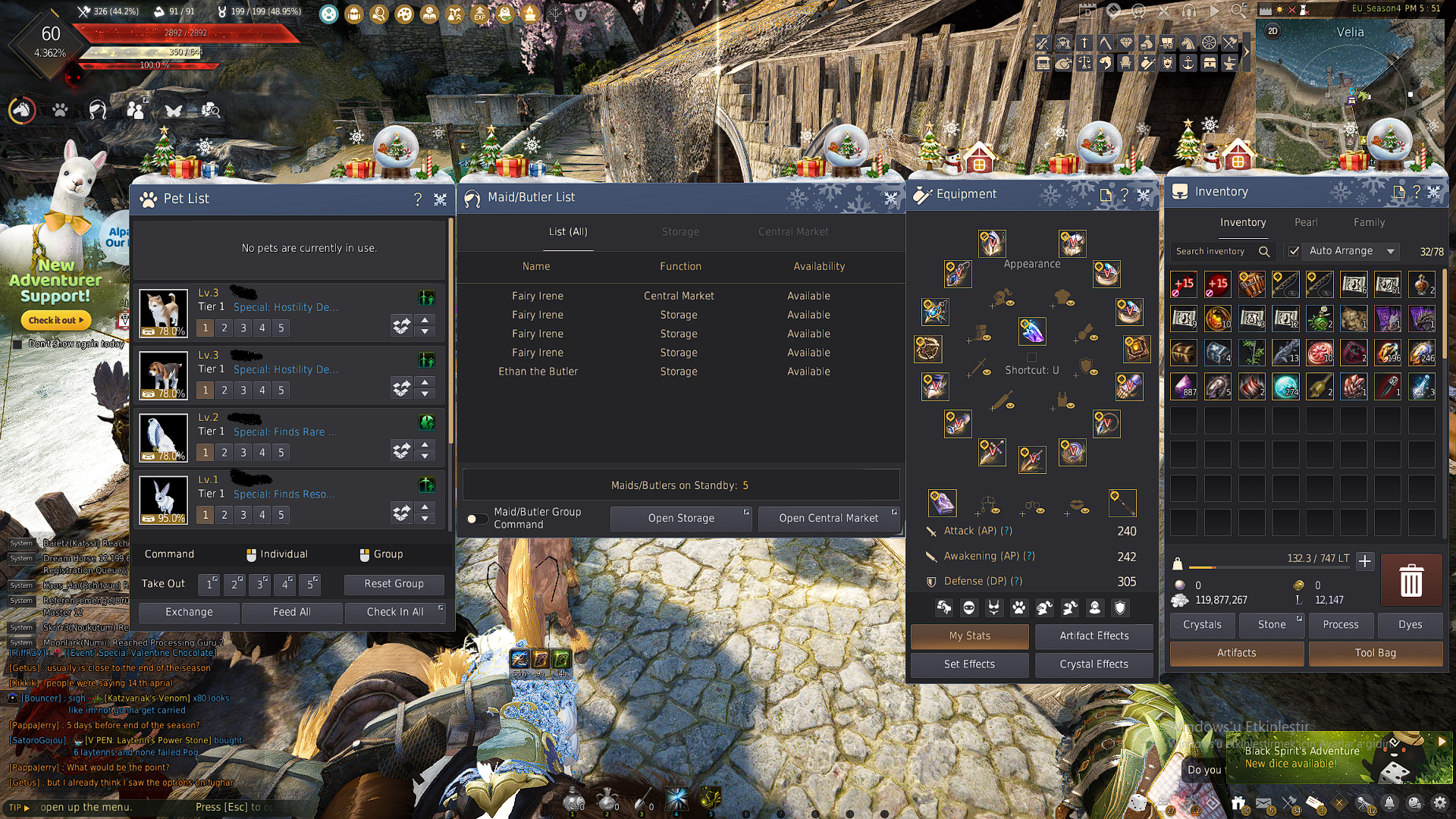Click the shield icon below Defense stat

[x=1120, y=607]
